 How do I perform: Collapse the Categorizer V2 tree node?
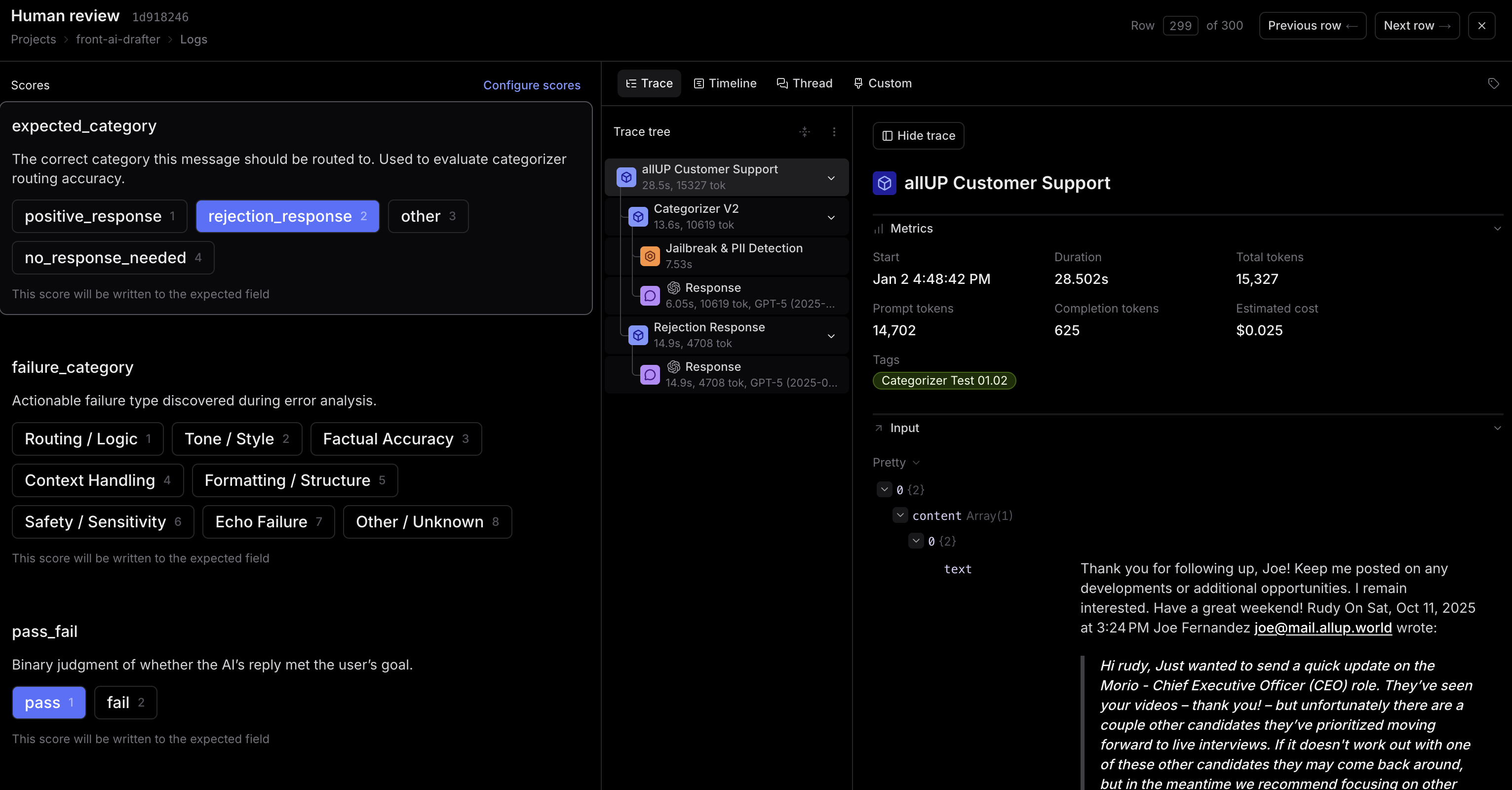click(x=831, y=218)
